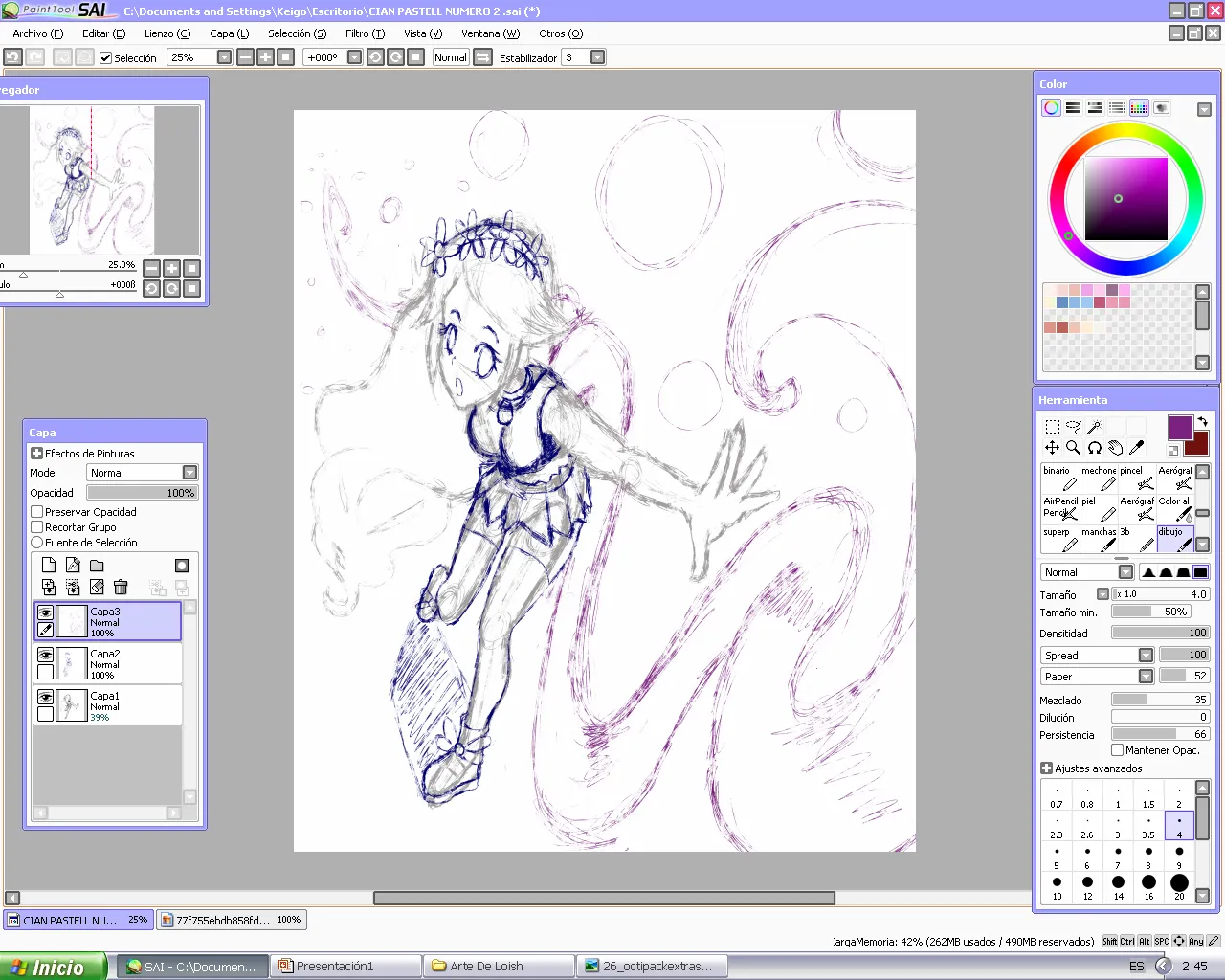Open the color wheel mode icon

pos(1052,107)
